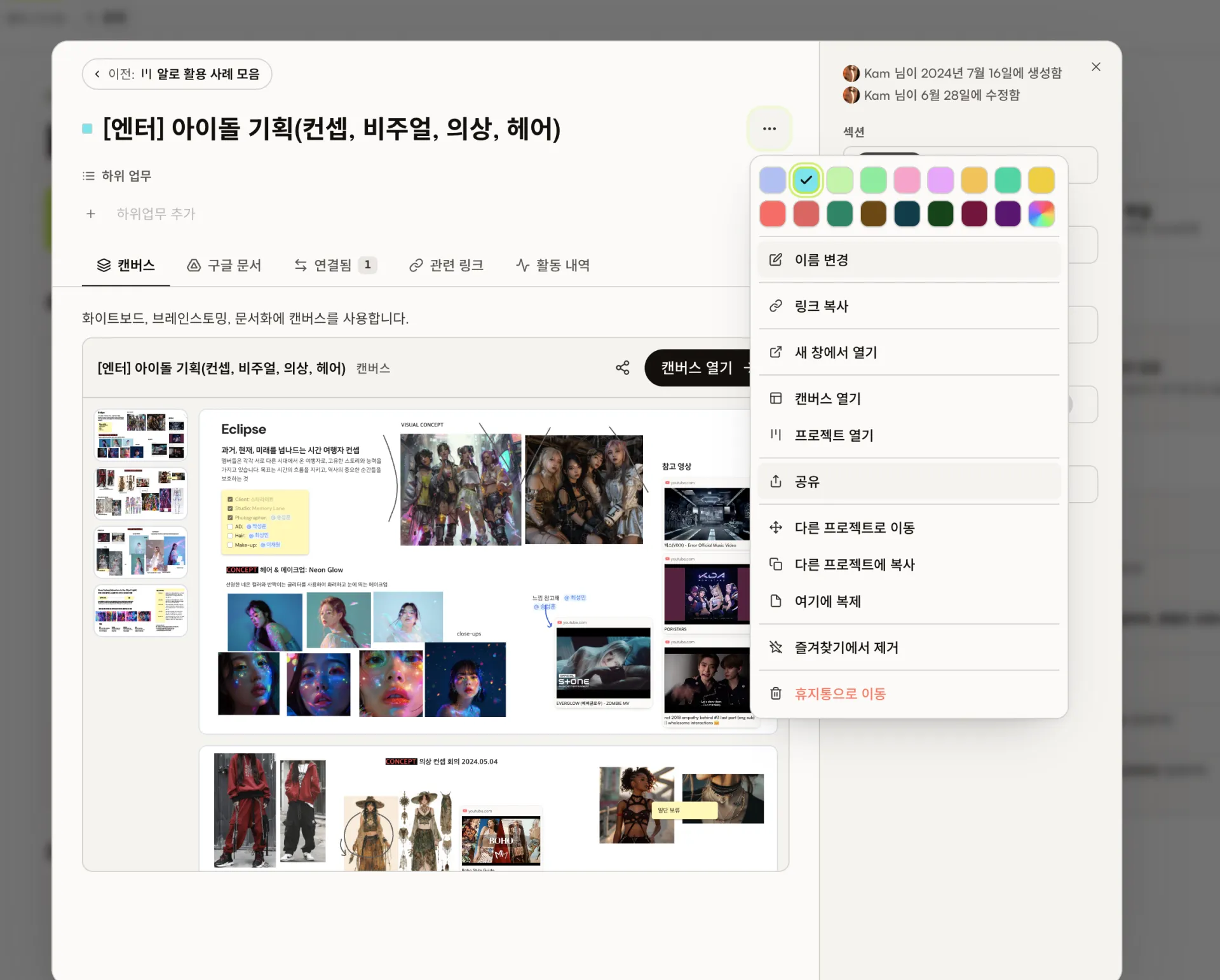
Task: Toggle the Make-up checkbox in yellow note
Action: (x=230, y=545)
